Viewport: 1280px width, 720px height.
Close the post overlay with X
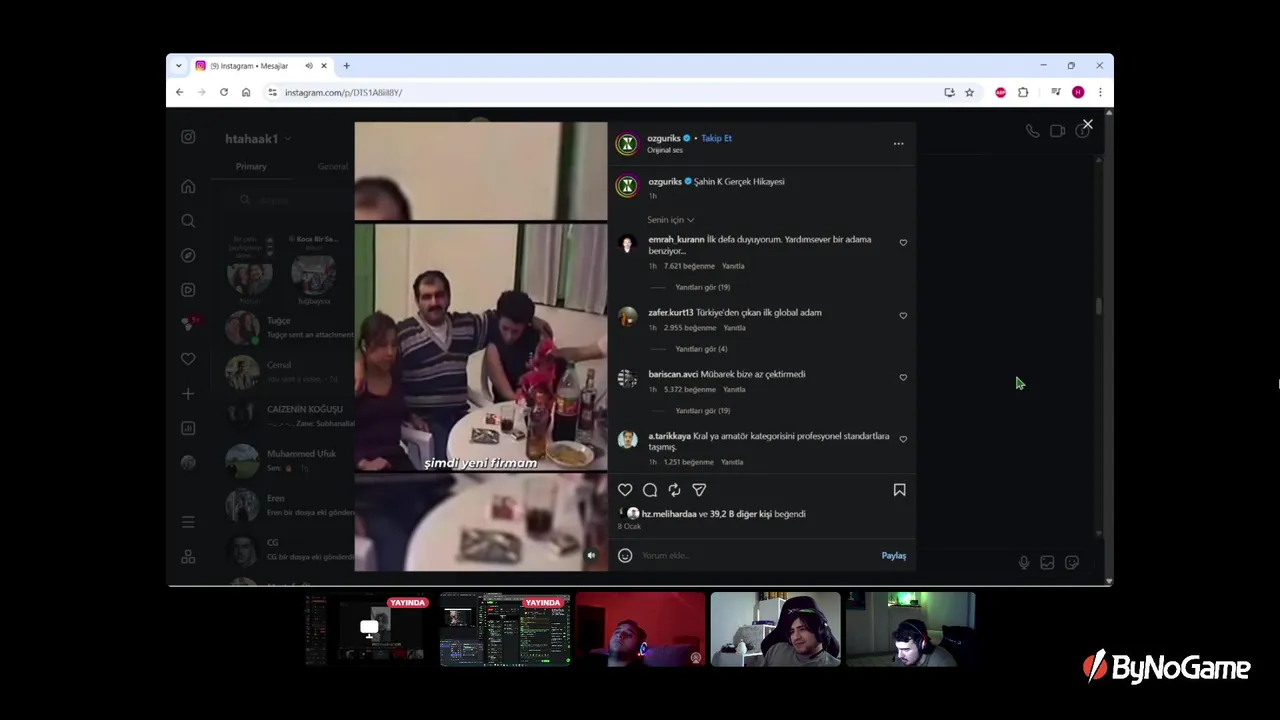coord(1088,125)
